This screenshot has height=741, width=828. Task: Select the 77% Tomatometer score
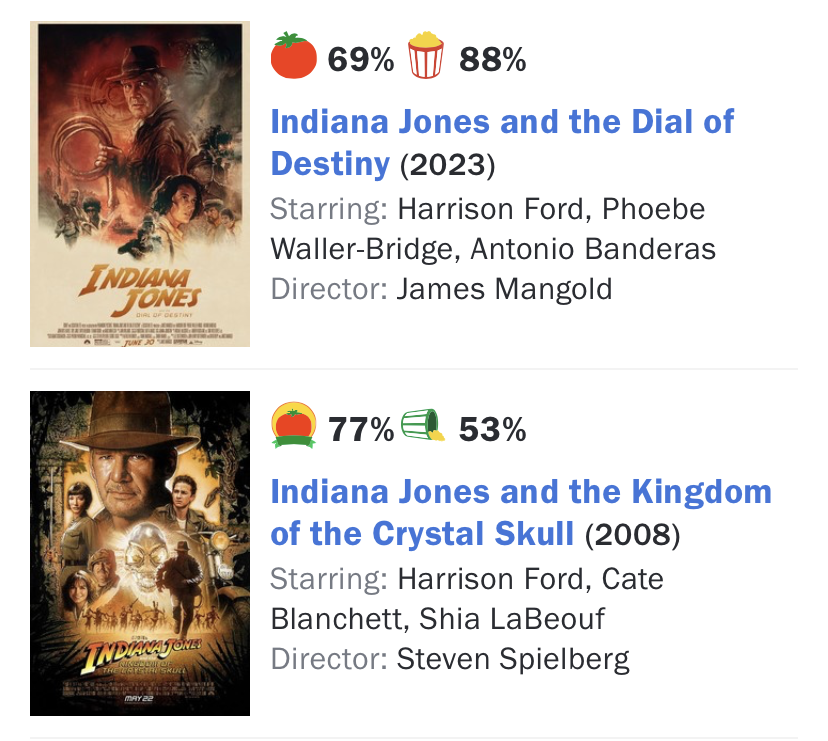(x=361, y=430)
